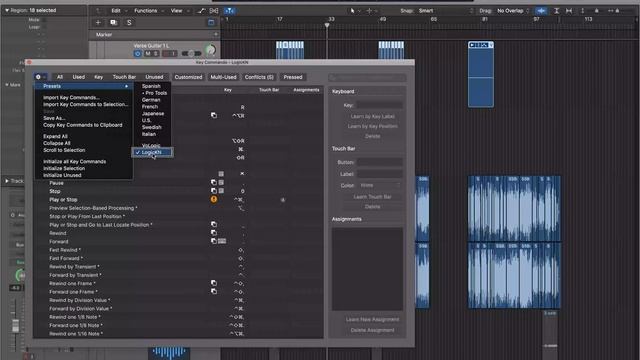Show global tracks using the header icon
This screenshot has height=360, width=640.
pyautogui.click(x=211, y=22)
